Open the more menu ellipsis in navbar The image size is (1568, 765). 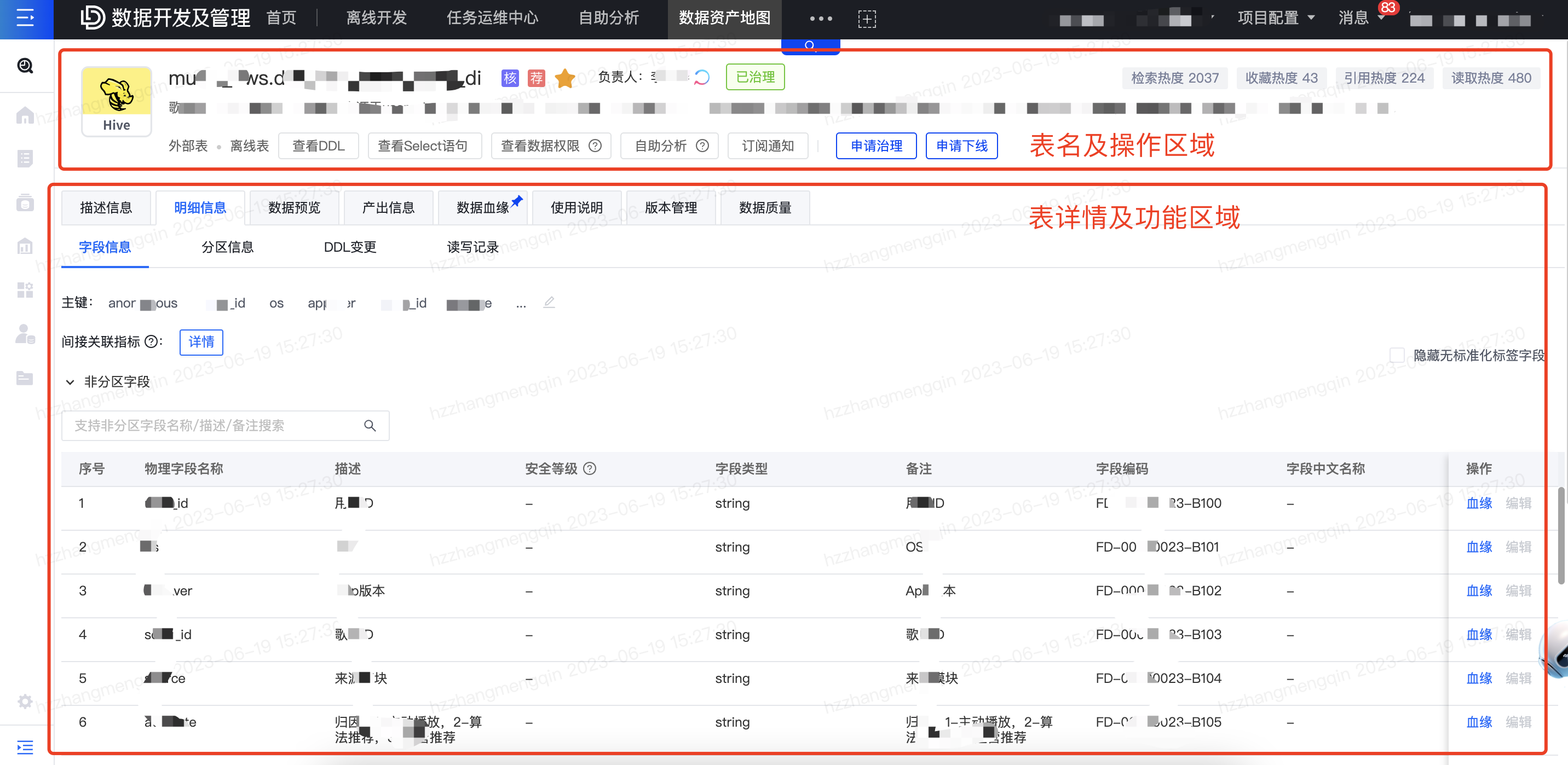(x=821, y=18)
